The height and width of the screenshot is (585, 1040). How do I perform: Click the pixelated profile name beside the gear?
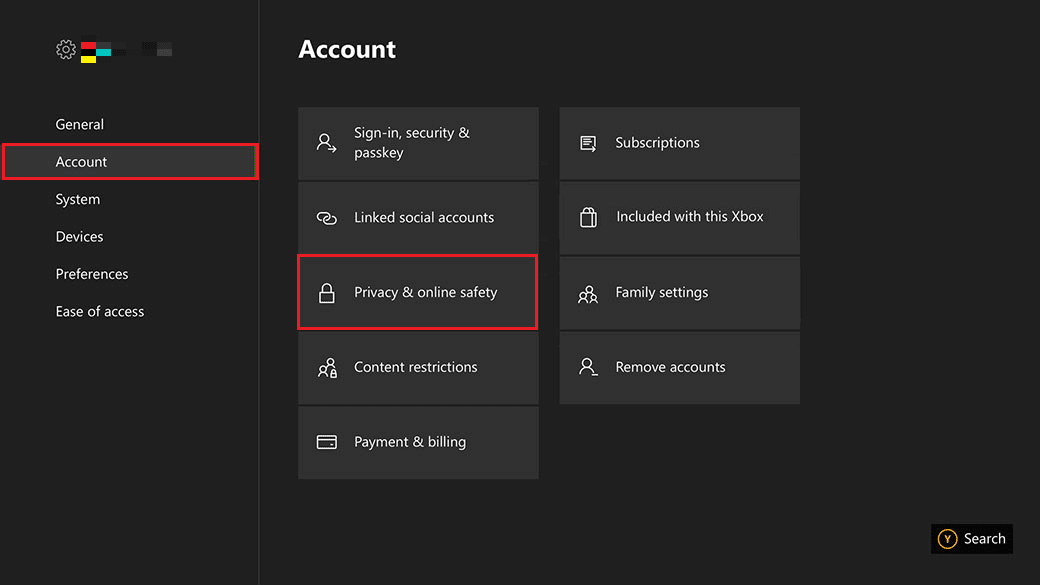(126, 50)
